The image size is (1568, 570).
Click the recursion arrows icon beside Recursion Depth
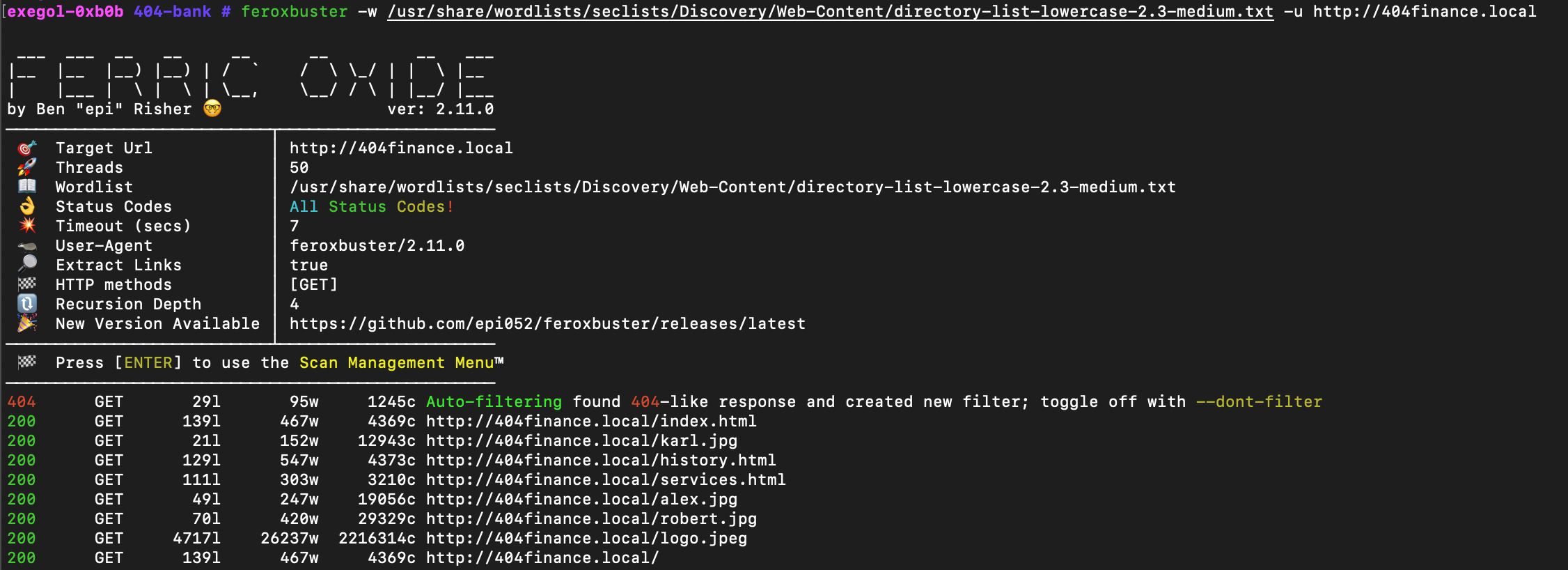[x=27, y=304]
